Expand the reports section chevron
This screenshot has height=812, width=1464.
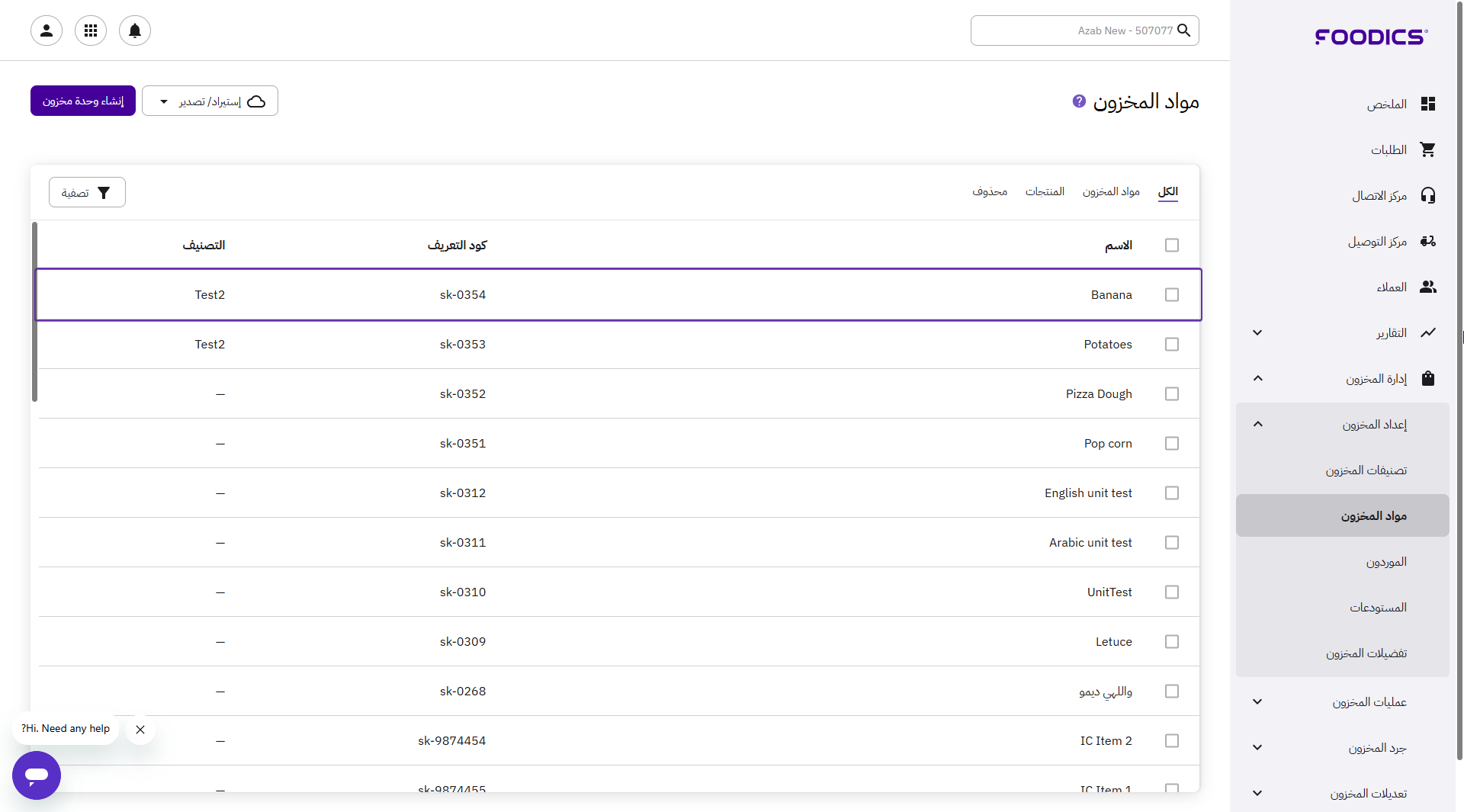click(1257, 332)
